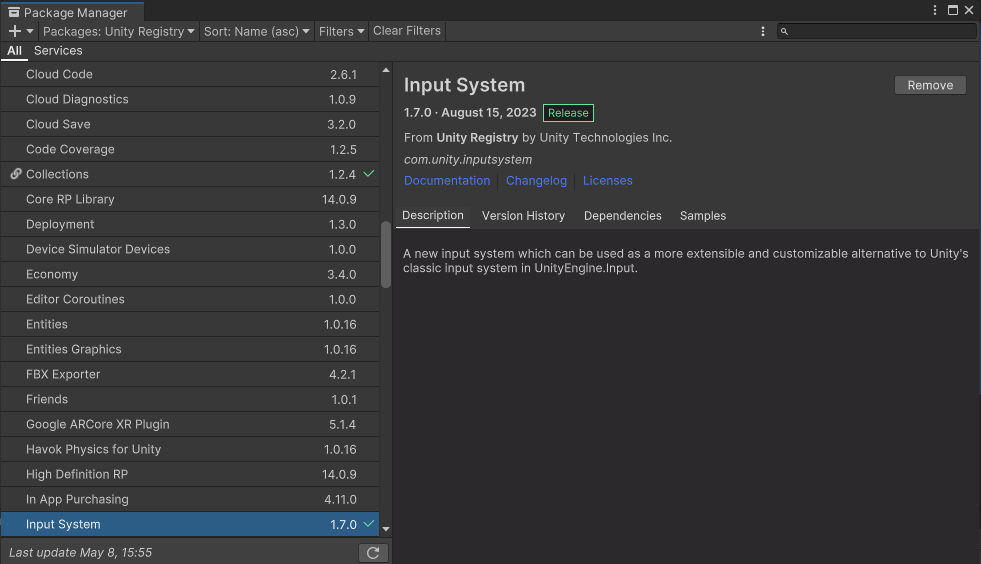Select the Economy package

190,275
